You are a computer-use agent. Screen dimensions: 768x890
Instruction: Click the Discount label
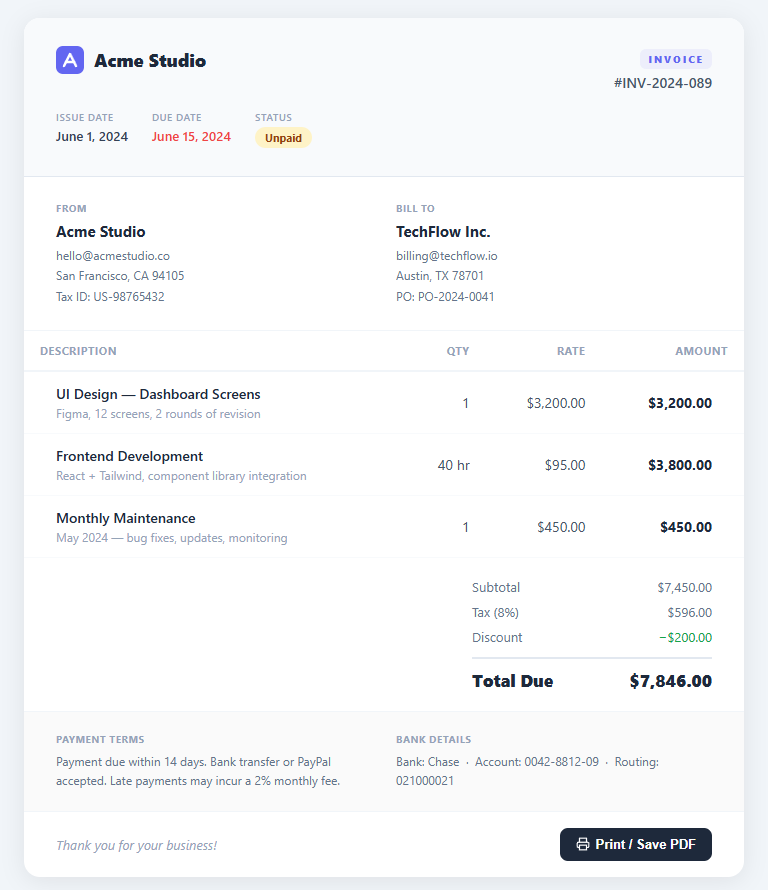tap(497, 637)
